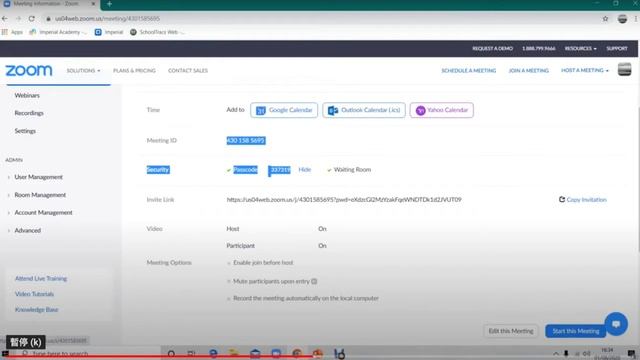The image size is (640, 360).
Task: Open Webinars in the sidebar
Action: coord(27,95)
